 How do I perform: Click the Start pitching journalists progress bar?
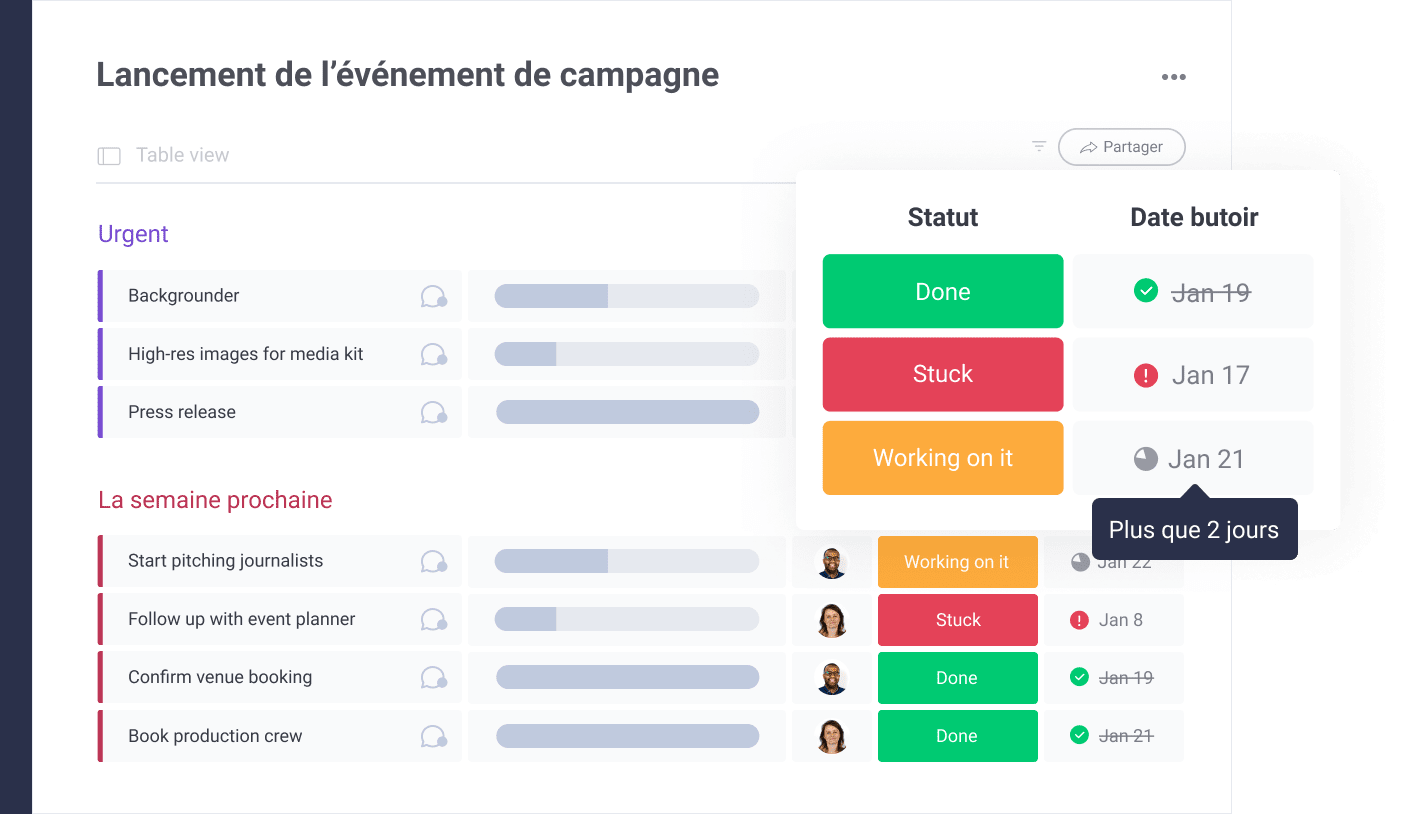tap(627, 561)
